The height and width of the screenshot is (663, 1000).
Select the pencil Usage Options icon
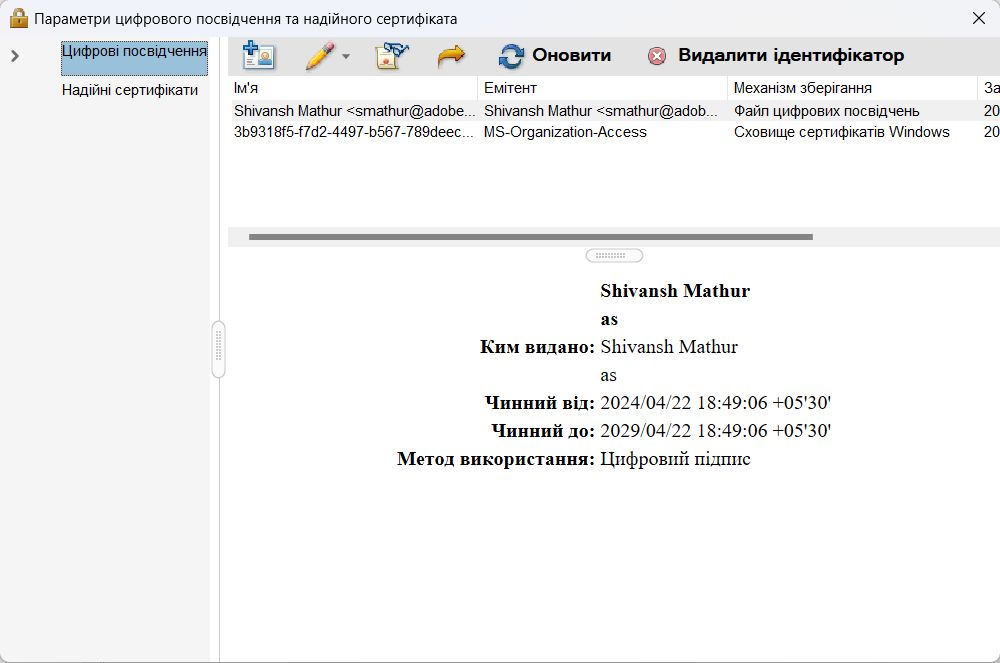click(x=316, y=56)
